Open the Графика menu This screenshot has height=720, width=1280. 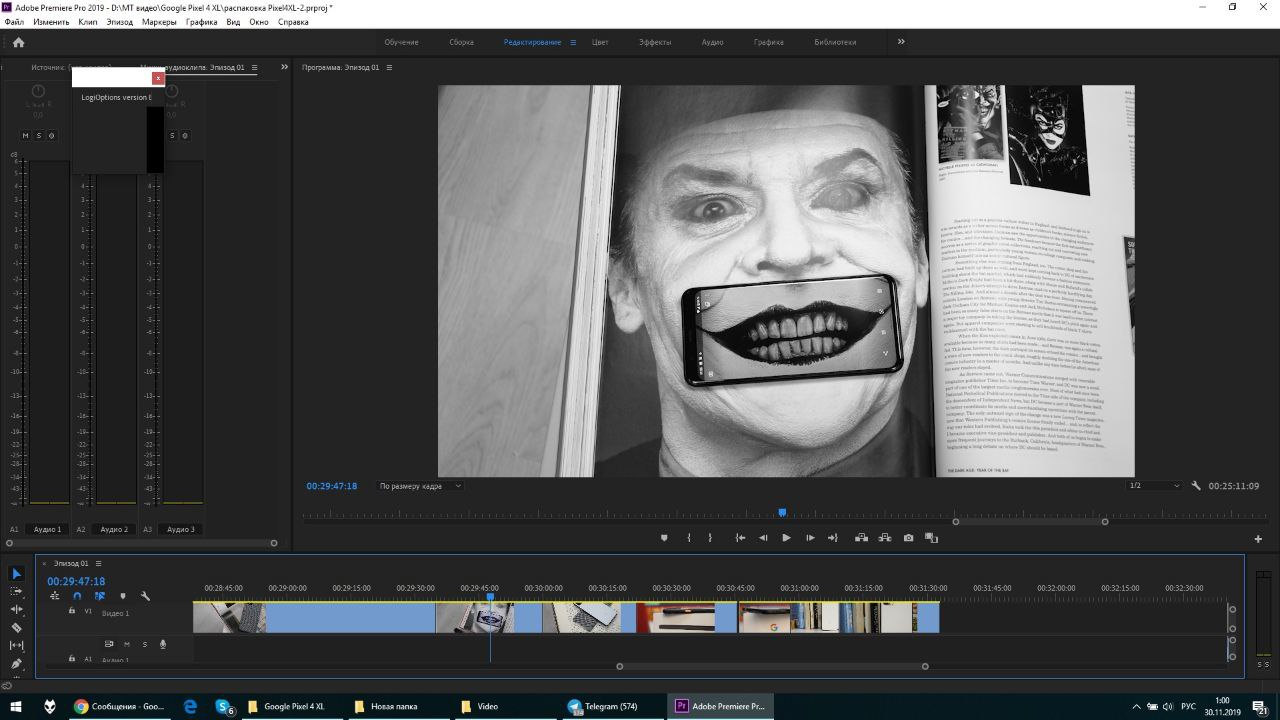click(x=202, y=21)
